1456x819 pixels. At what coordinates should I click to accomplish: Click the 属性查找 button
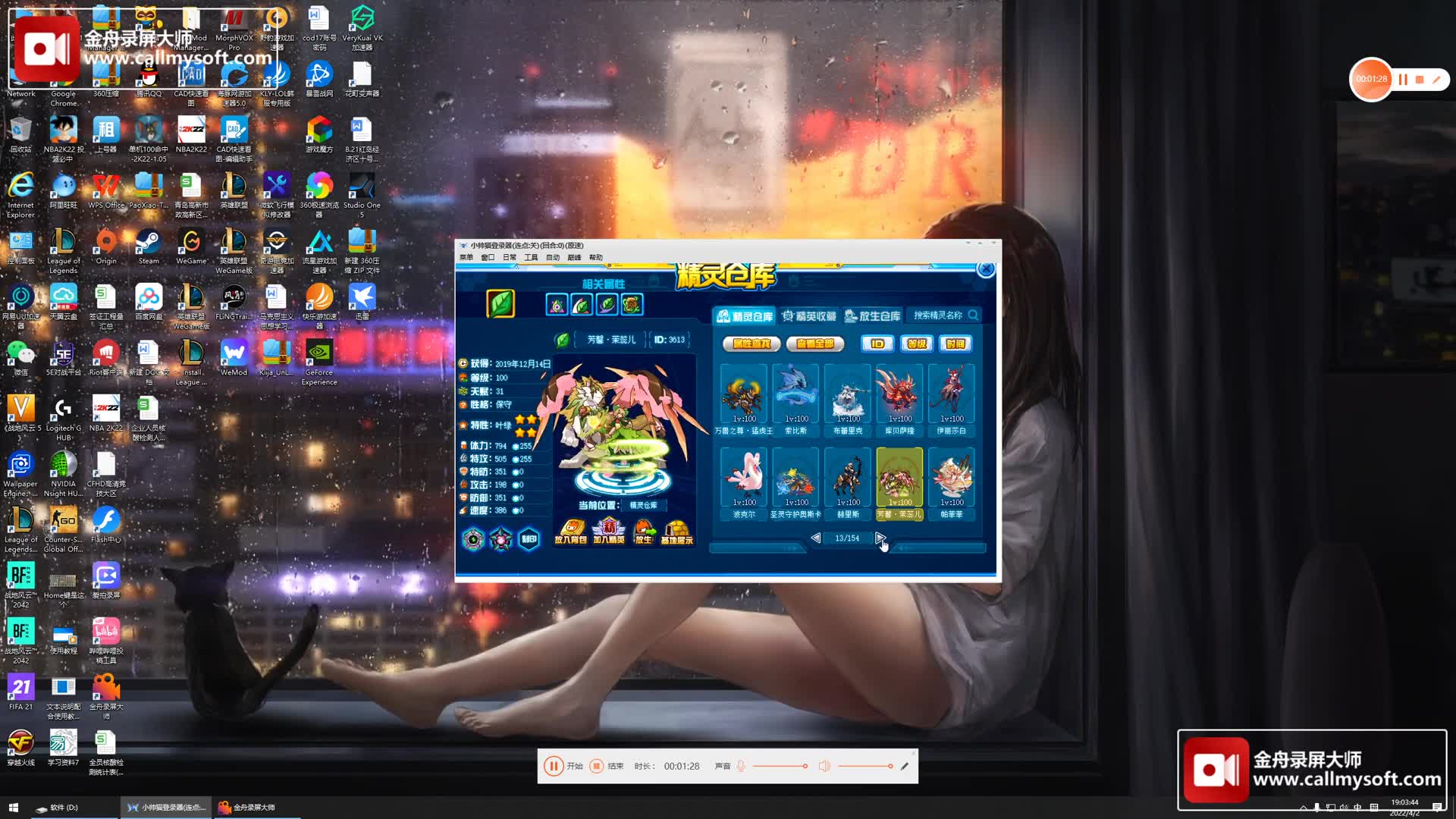pyautogui.click(x=752, y=344)
